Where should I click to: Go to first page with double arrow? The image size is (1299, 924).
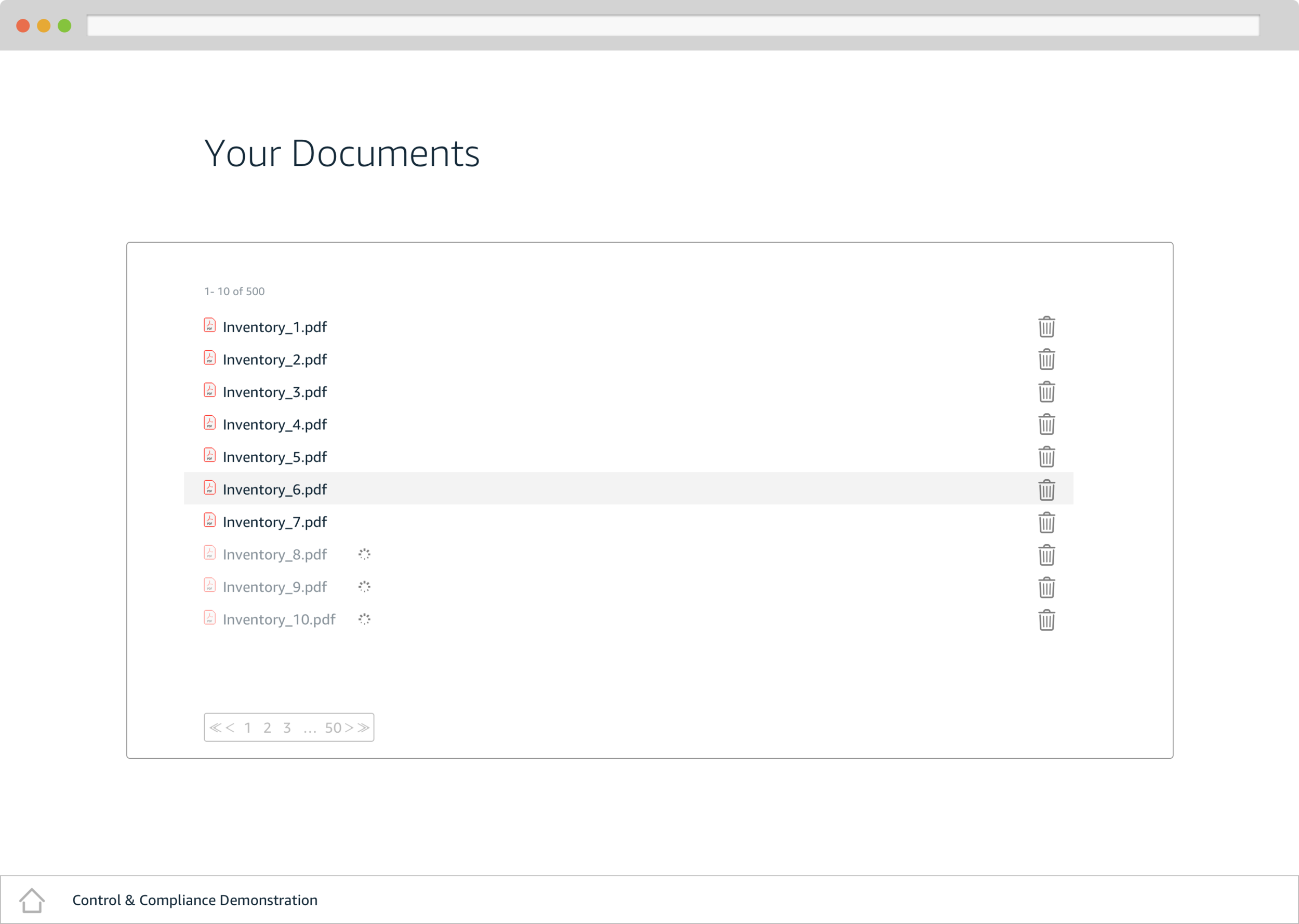[215, 728]
